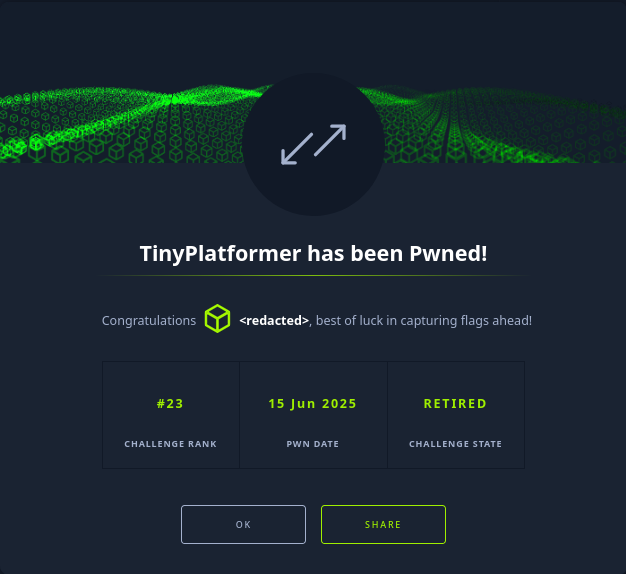Click the arrow pointing up-right
This screenshot has width=626, height=574.
(330, 140)
